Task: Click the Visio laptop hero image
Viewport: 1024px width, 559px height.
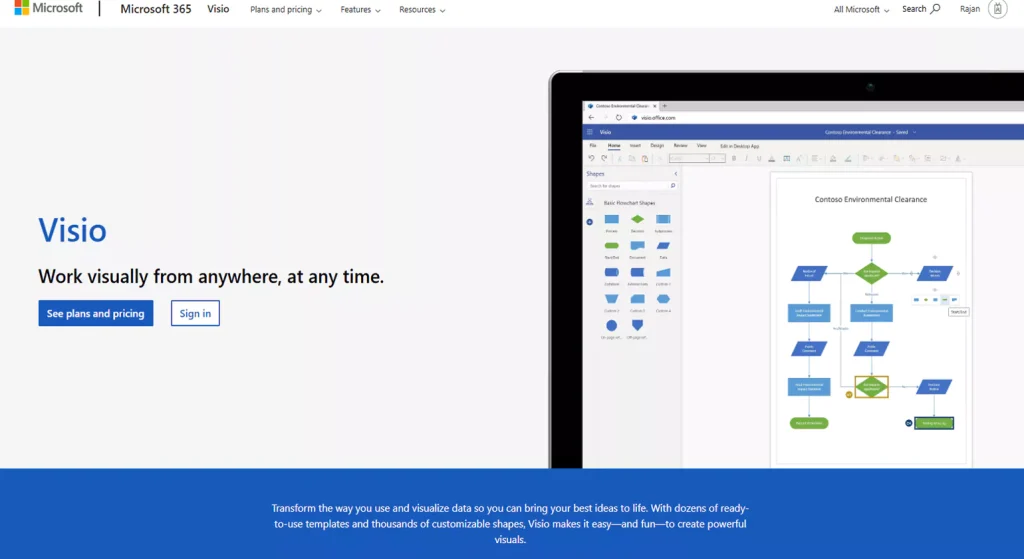Action: (x=786, y=269)
